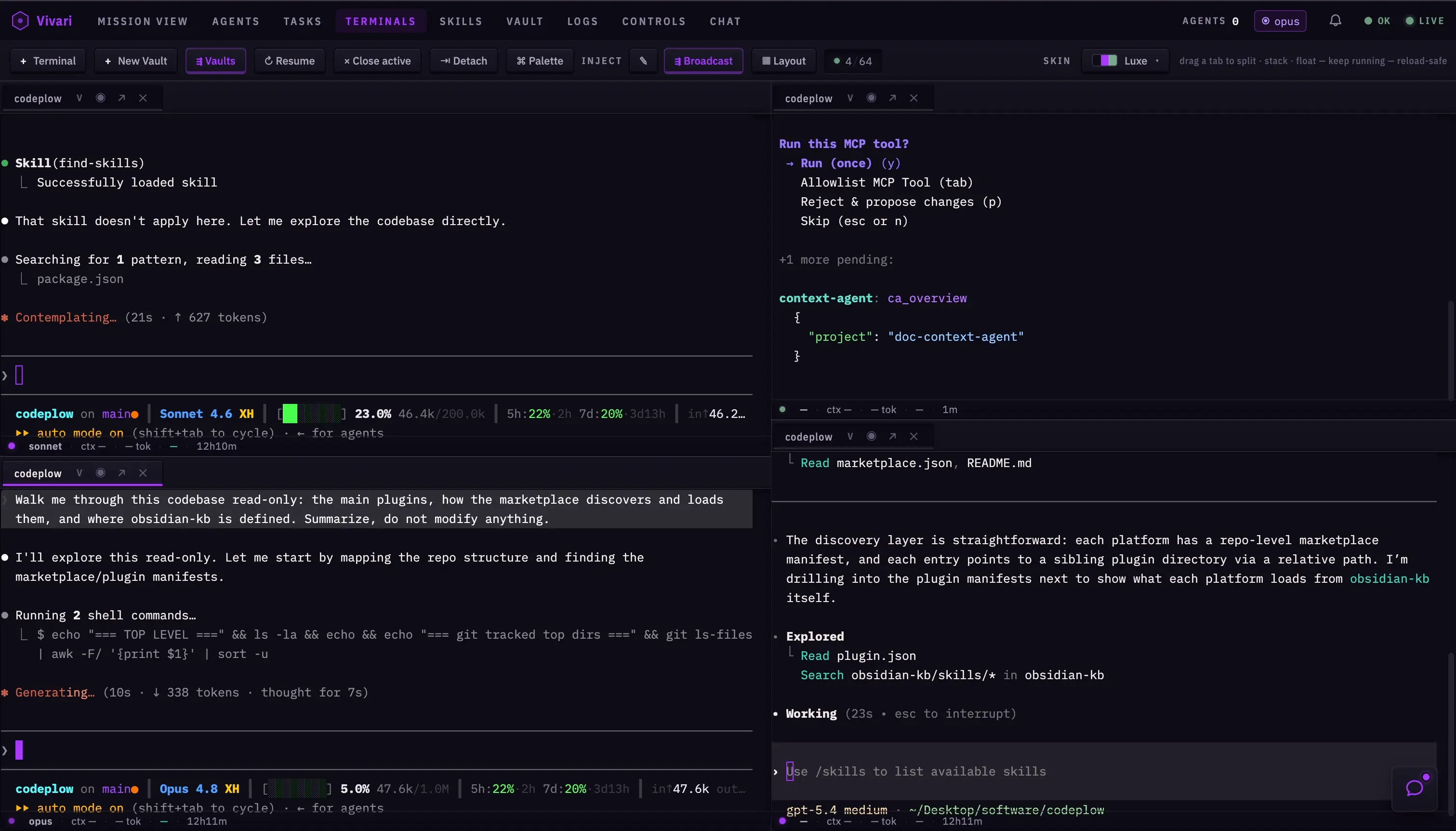Screen dimensions: 1456x831
Task: Open the chat bubble floating icon
Action: [x=1415, y=788]
